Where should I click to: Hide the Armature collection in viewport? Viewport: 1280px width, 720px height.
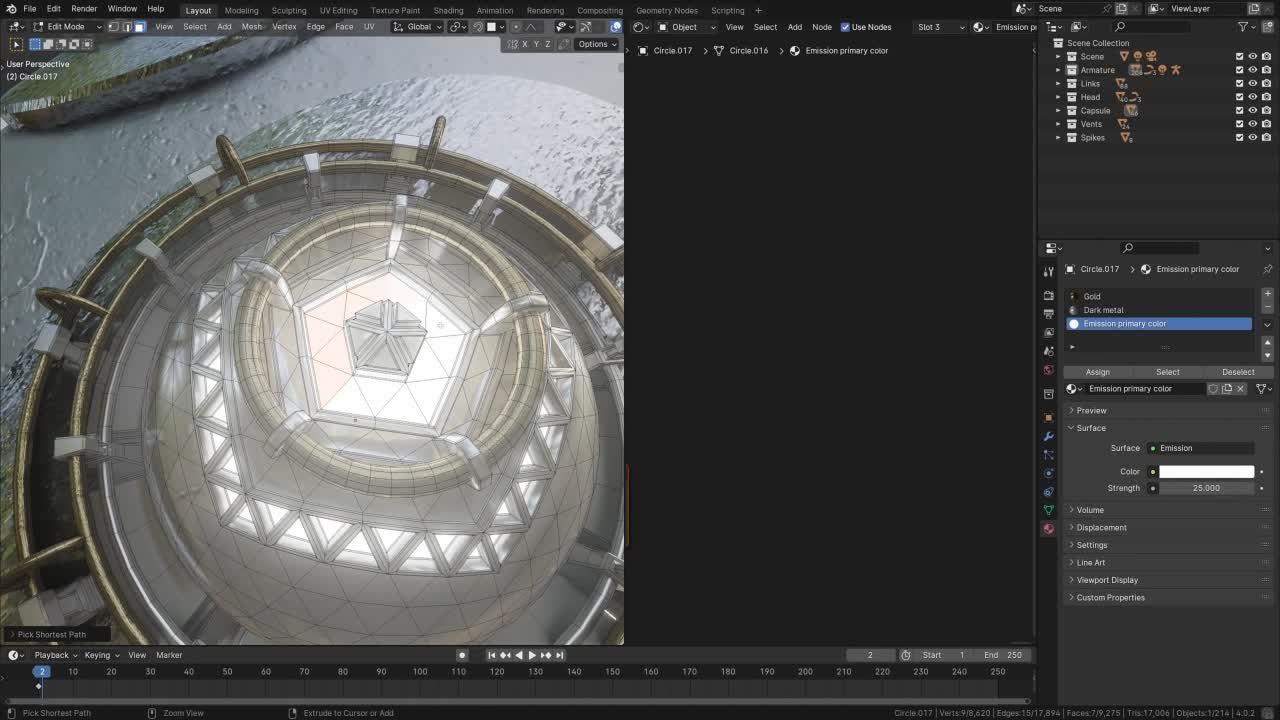pos(1252,70)
